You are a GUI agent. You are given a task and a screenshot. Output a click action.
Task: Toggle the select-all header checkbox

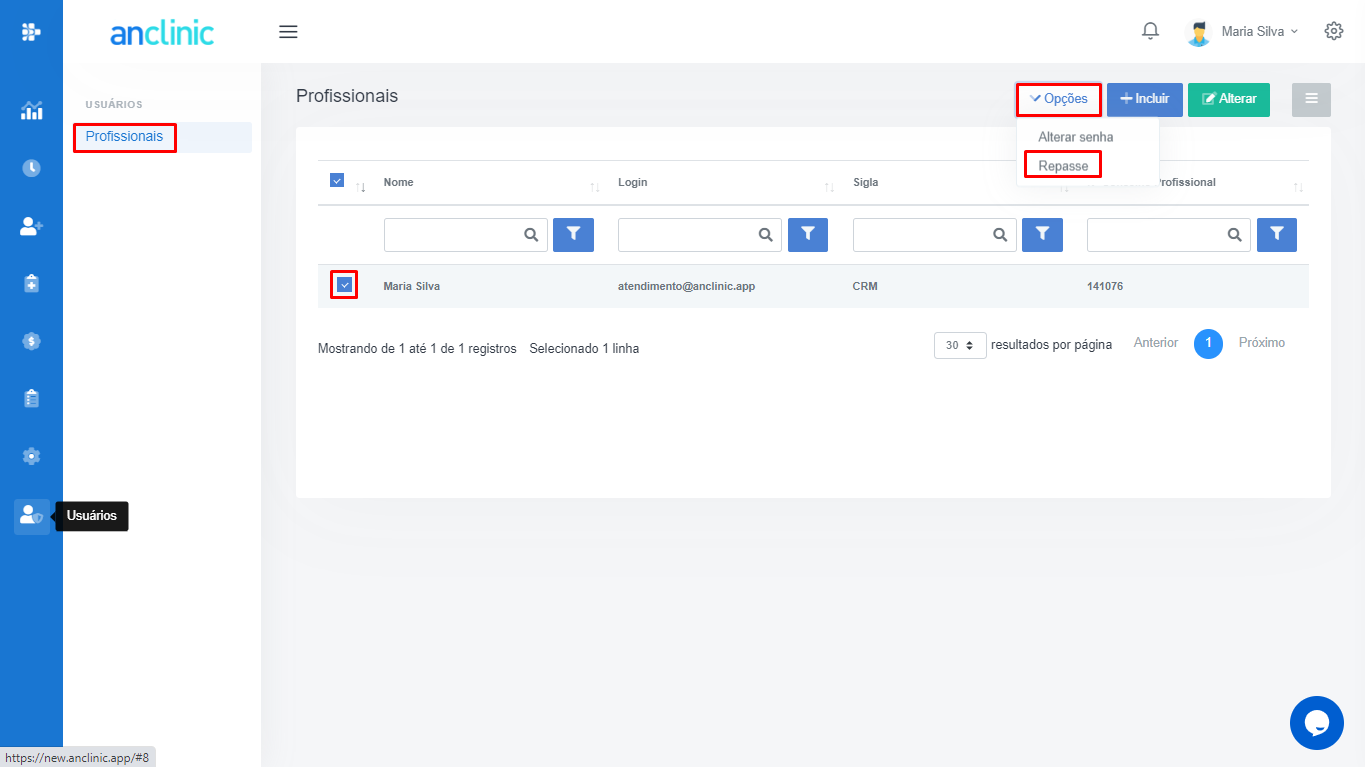[337, 181]
